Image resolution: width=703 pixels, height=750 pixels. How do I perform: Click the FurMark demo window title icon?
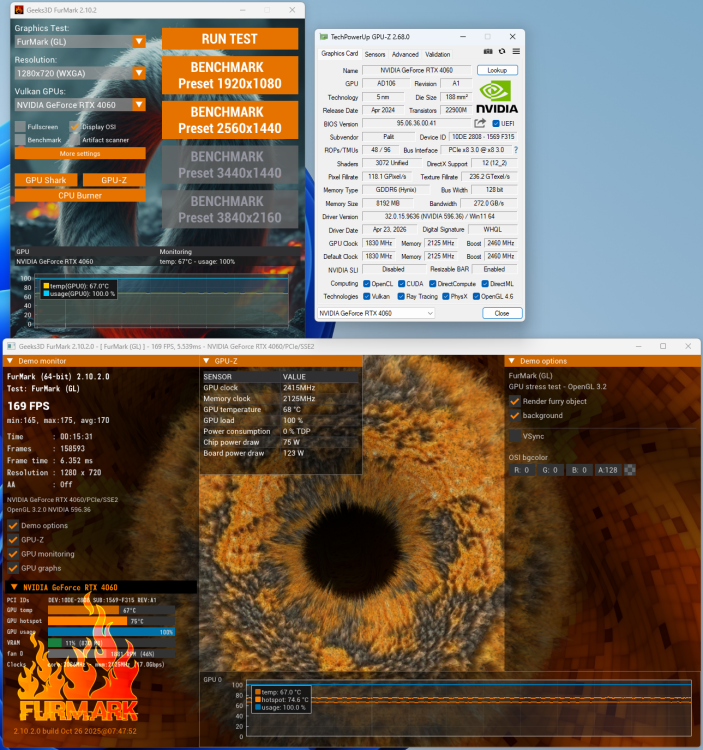pos(11,346)
